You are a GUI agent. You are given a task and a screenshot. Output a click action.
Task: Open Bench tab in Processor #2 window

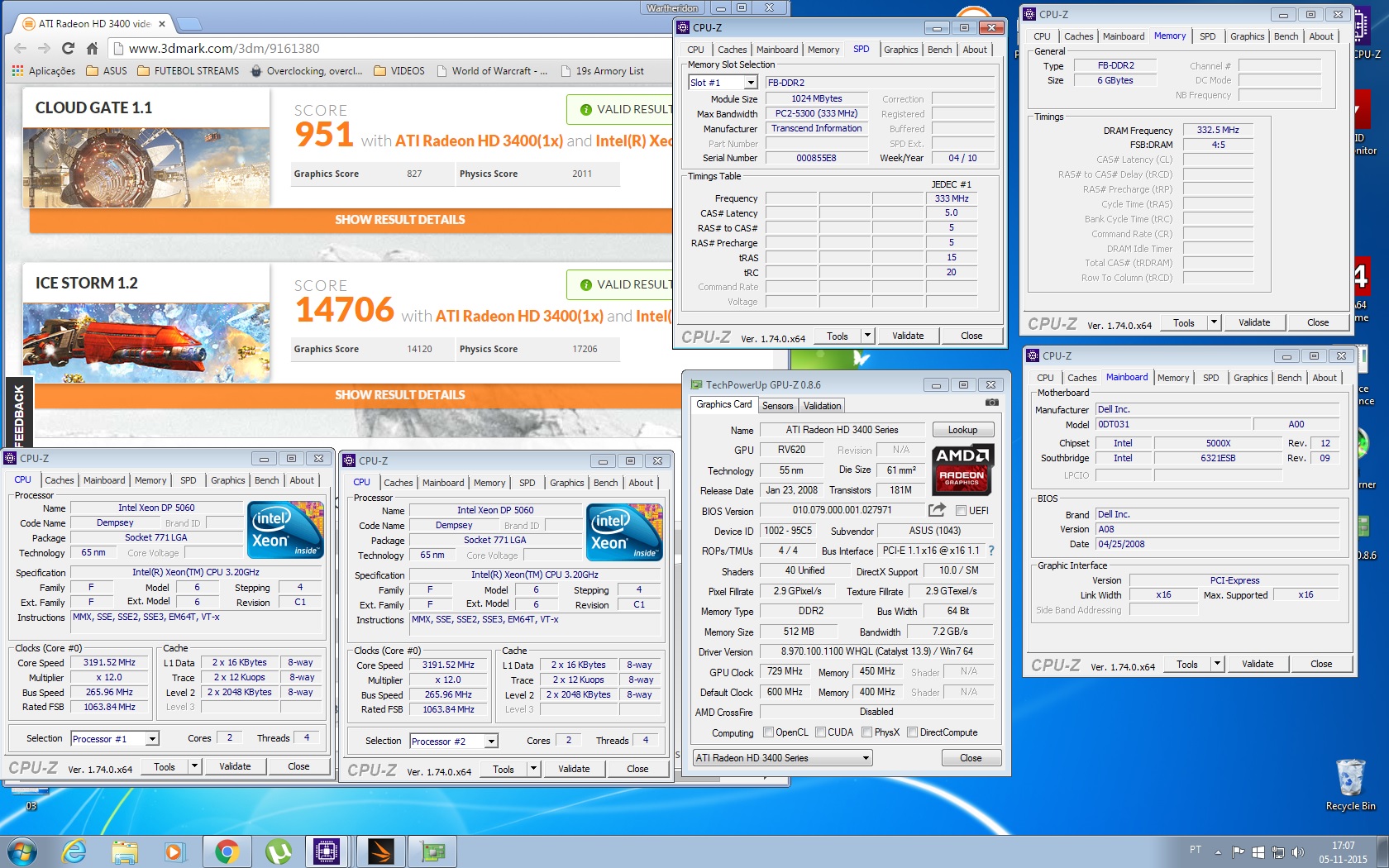pyautogui.click(x=606, y=483)
